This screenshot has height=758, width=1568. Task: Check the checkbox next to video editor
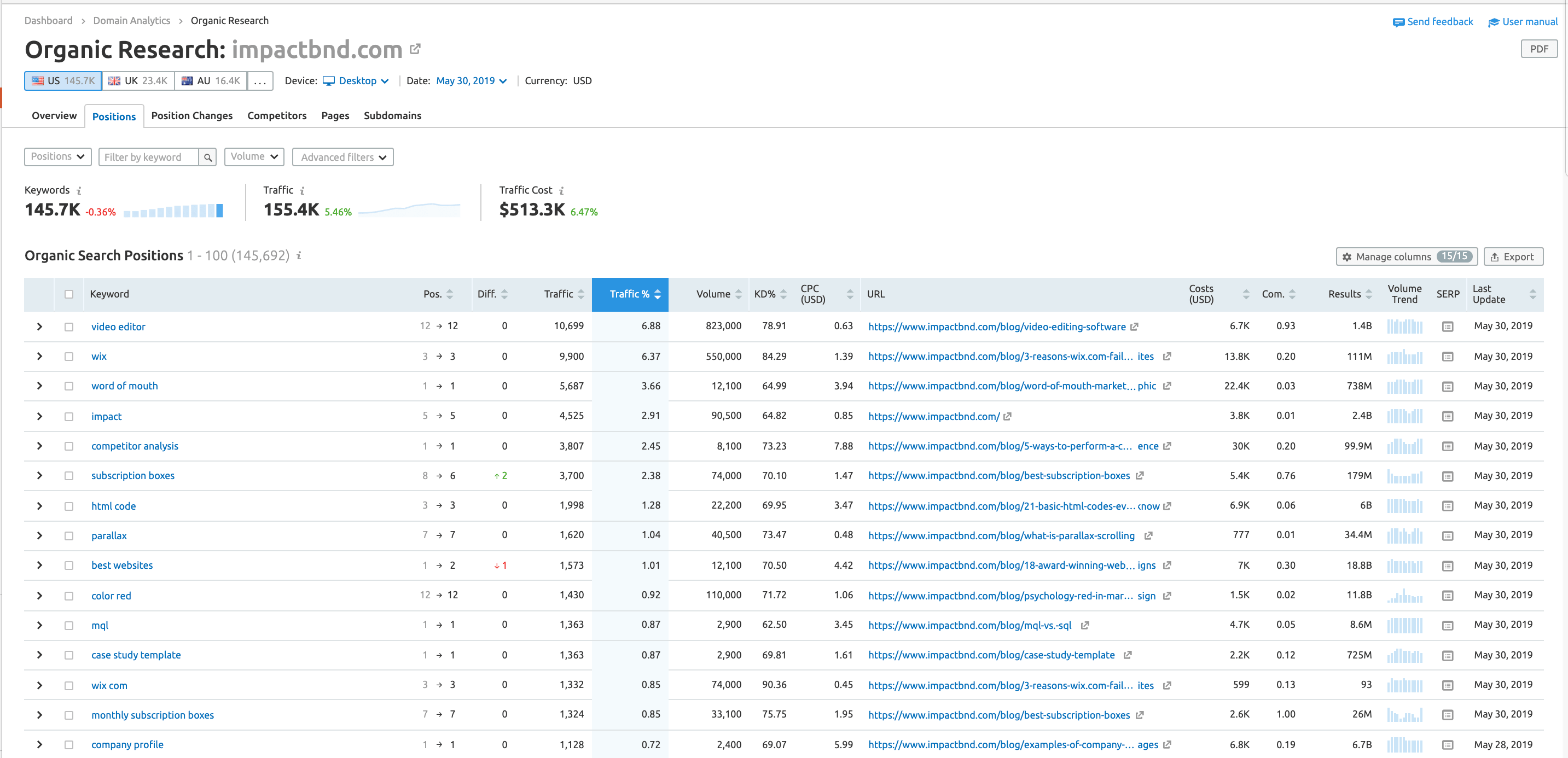point(69,326)
